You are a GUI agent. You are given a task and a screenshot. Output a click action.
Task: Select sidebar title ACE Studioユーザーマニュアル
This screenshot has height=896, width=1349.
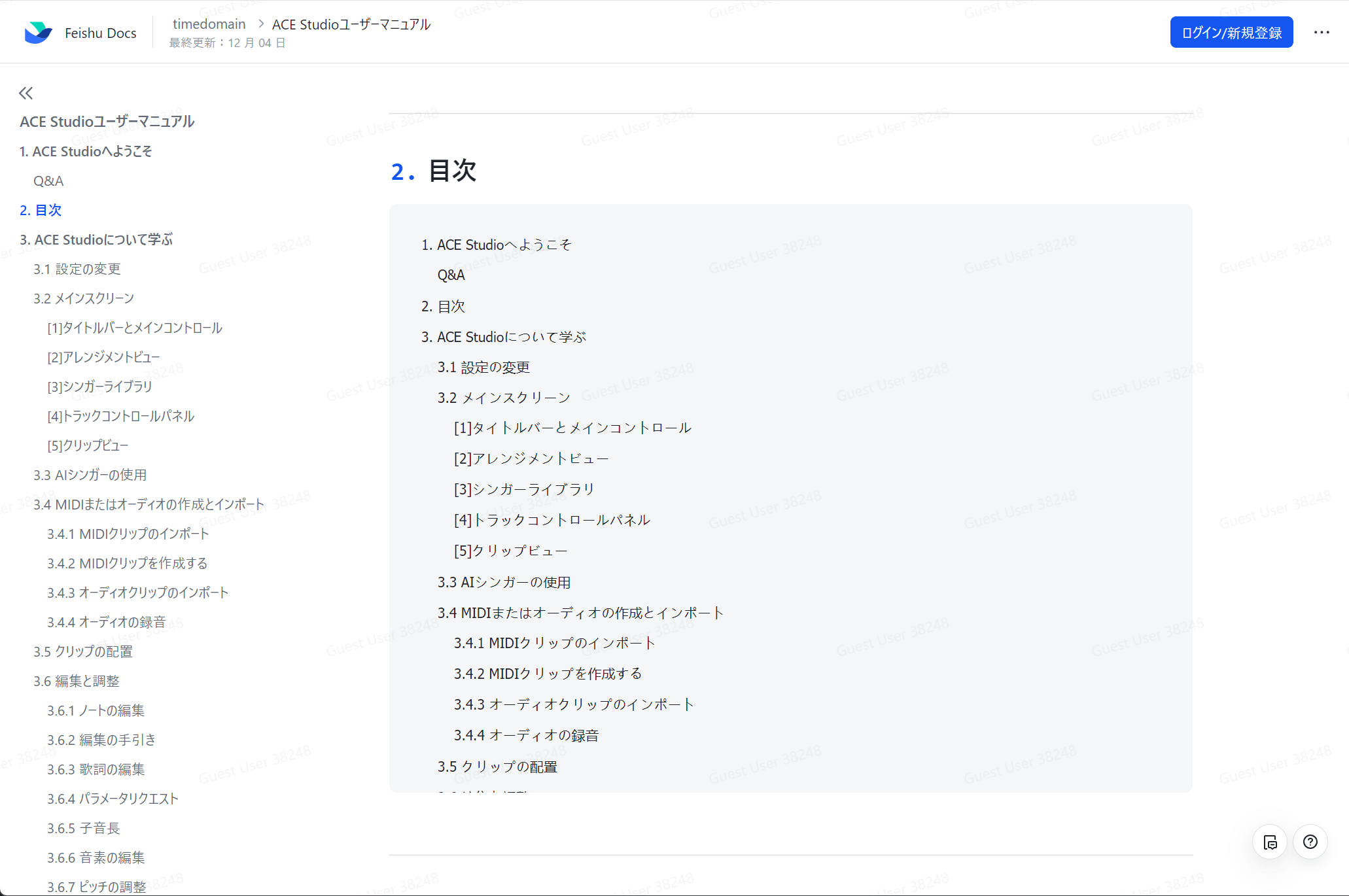107,122
